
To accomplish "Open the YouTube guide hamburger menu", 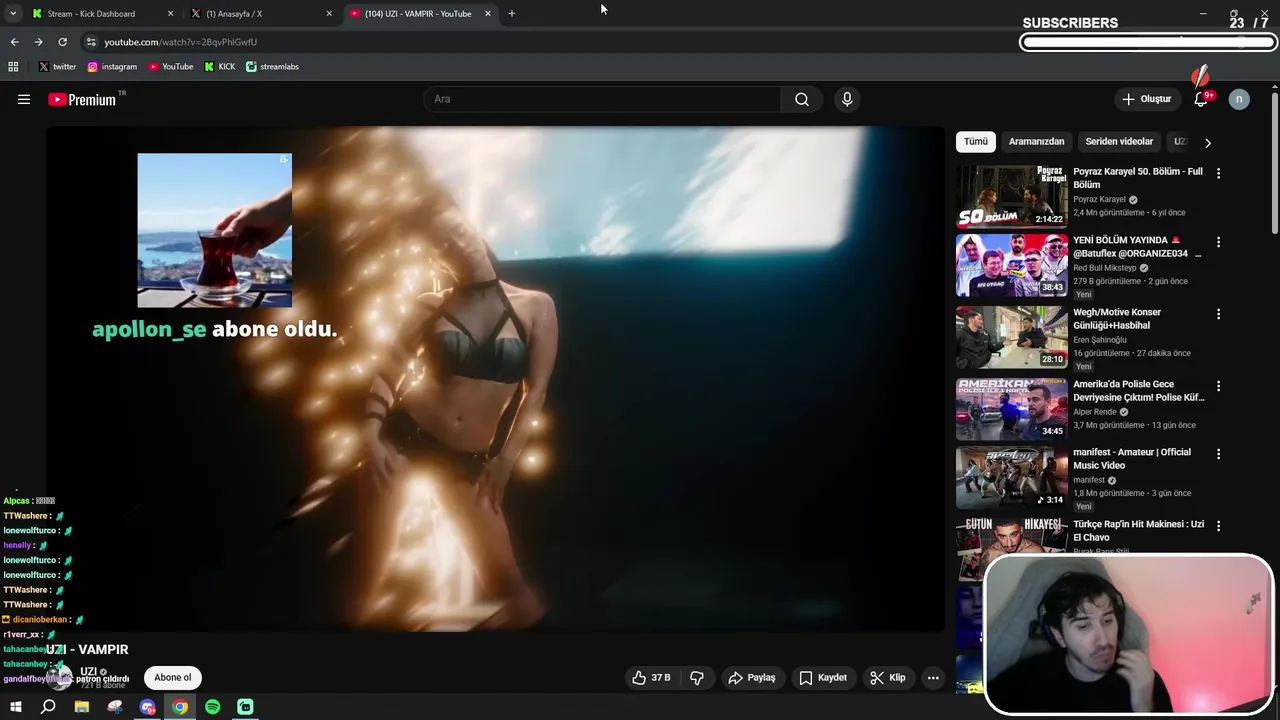I will coord(24,99).
